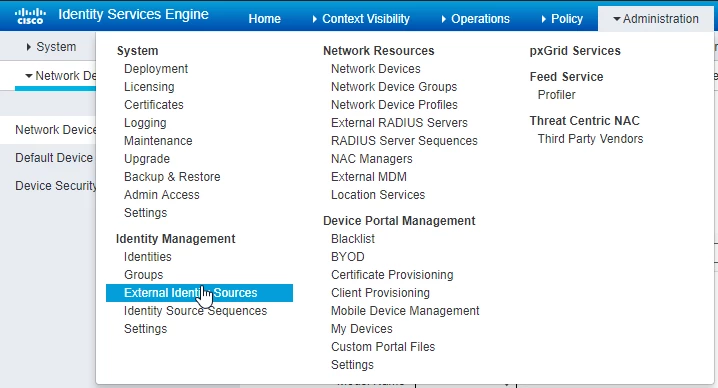
Task: Click the pxGrid Services heading
Action: click(x=575, y=51)
